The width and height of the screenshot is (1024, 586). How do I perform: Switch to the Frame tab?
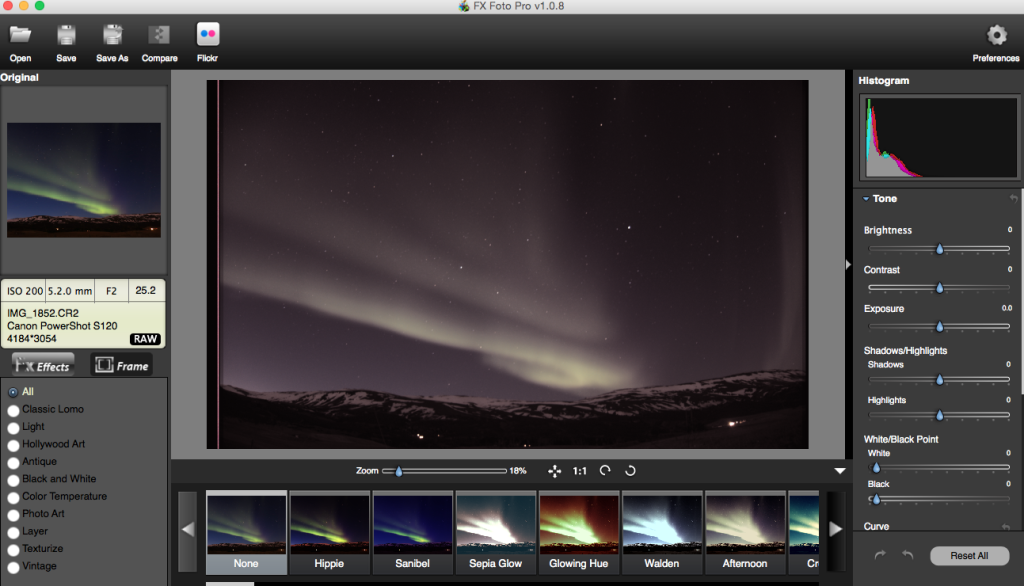tap(121, 366)
